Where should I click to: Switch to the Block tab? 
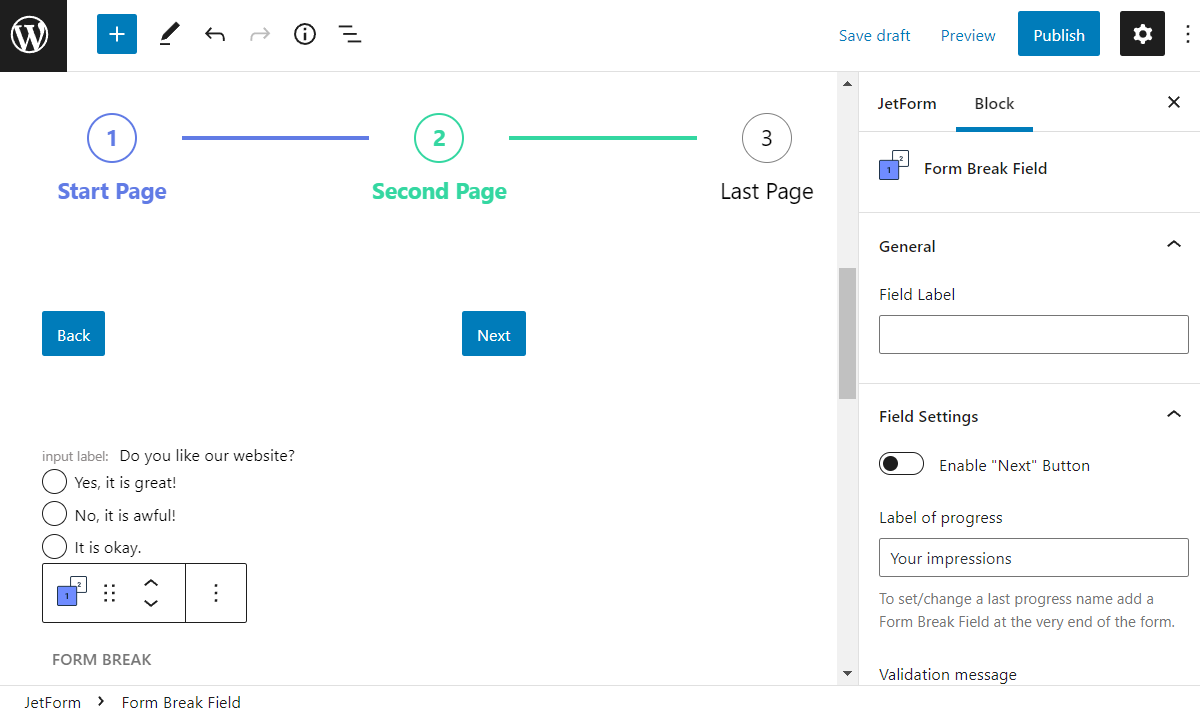[994, 103]
